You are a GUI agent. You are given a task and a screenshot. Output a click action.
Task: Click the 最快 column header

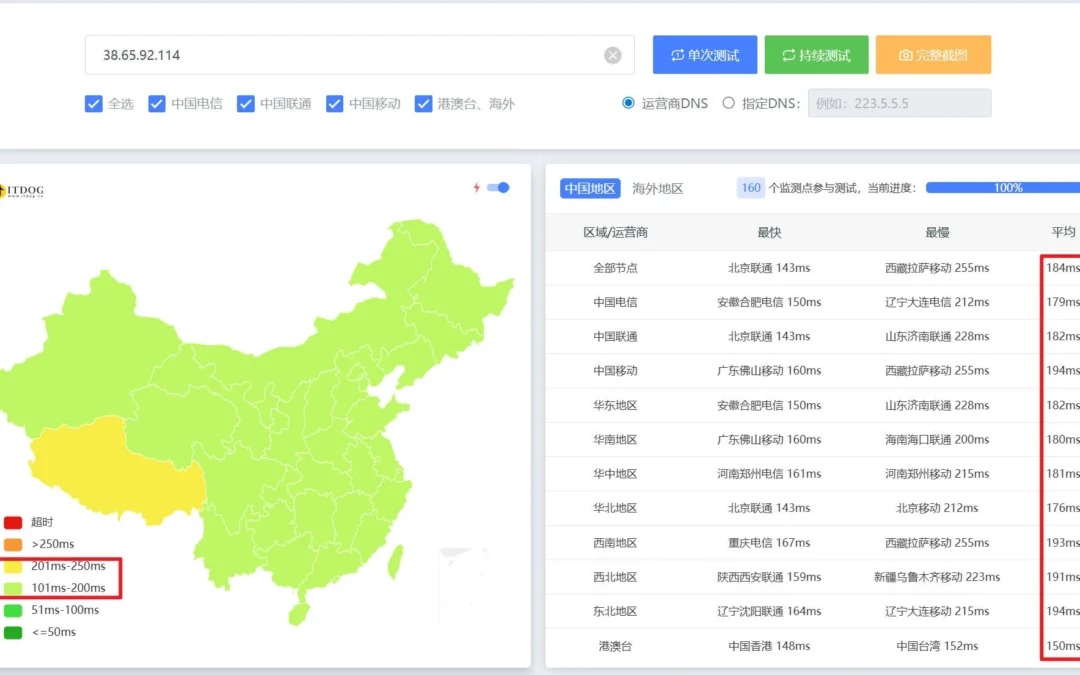(769, 233)
